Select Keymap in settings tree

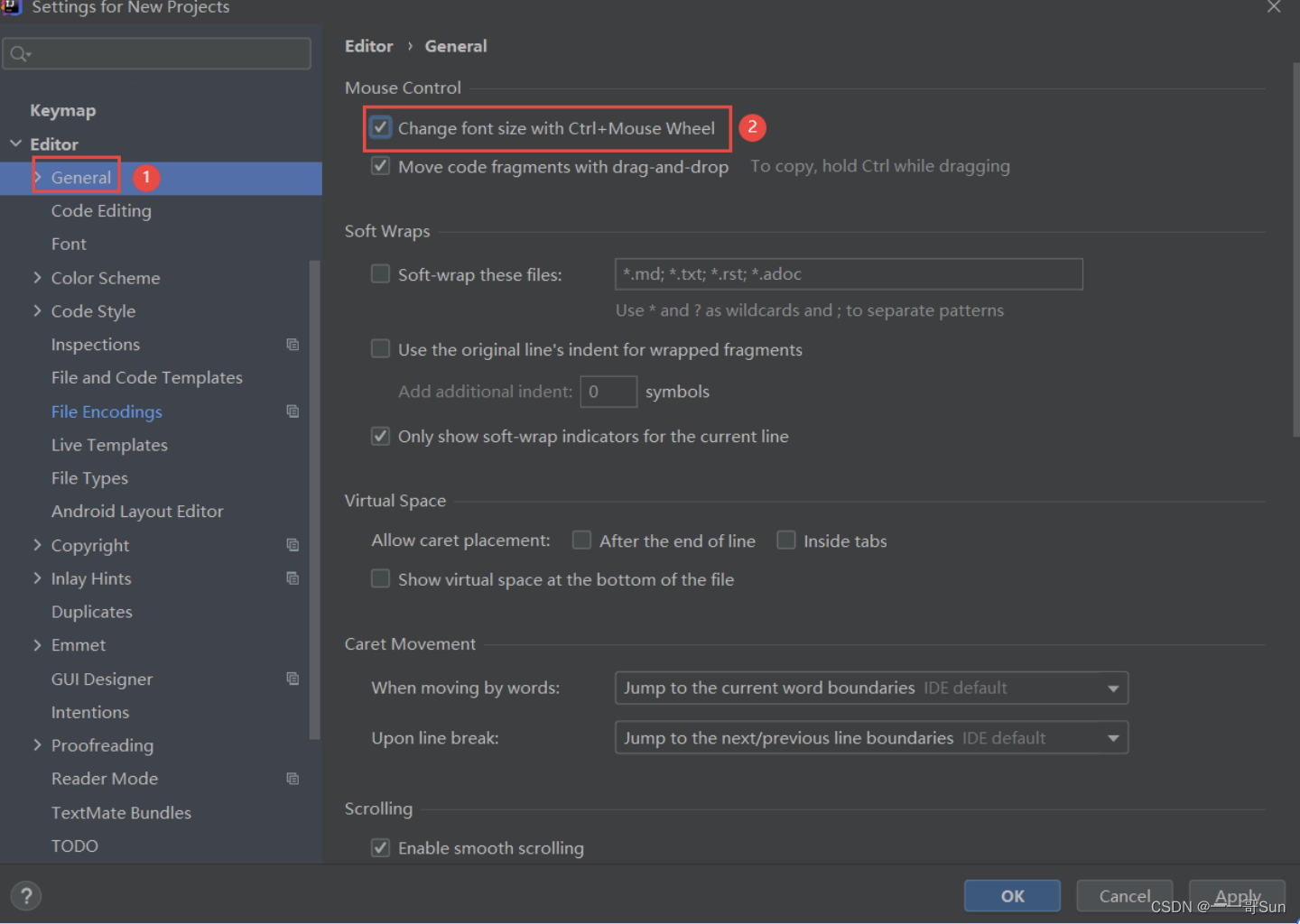coord(63,110)
